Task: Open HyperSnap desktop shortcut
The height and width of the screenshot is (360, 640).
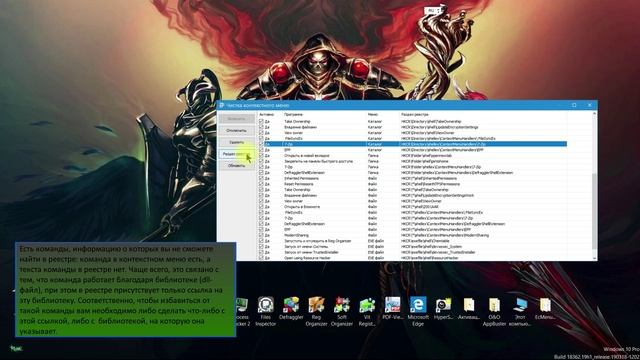Action: [443, 308]
